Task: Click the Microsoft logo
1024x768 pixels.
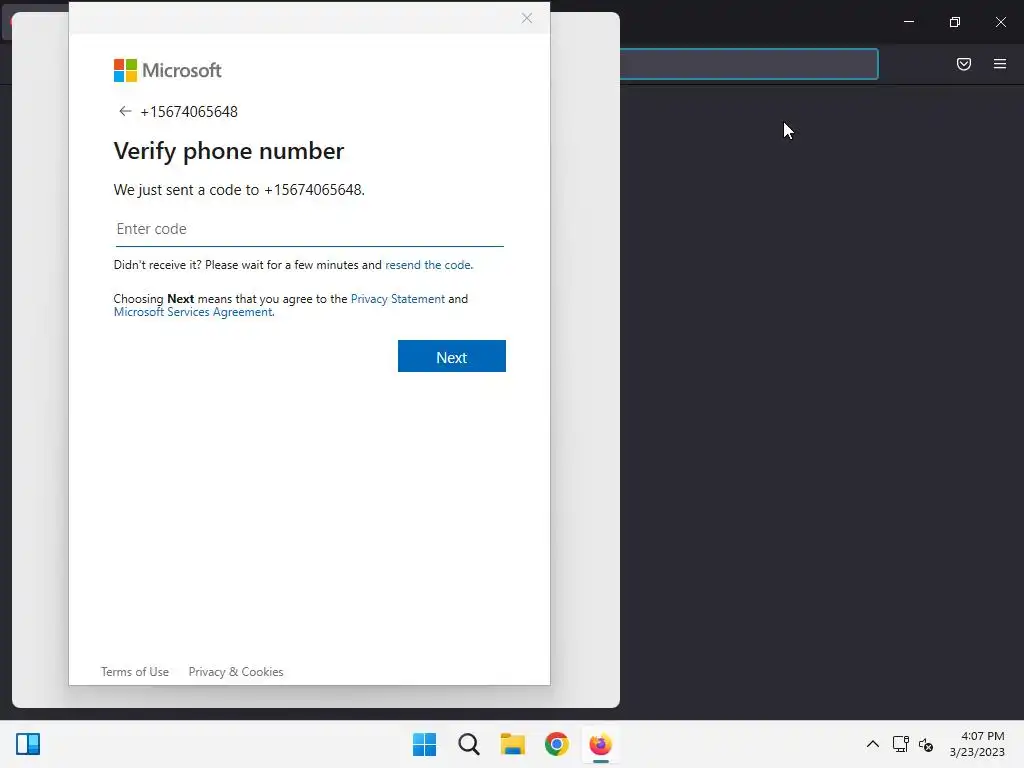Action: [x=167, y=71]
